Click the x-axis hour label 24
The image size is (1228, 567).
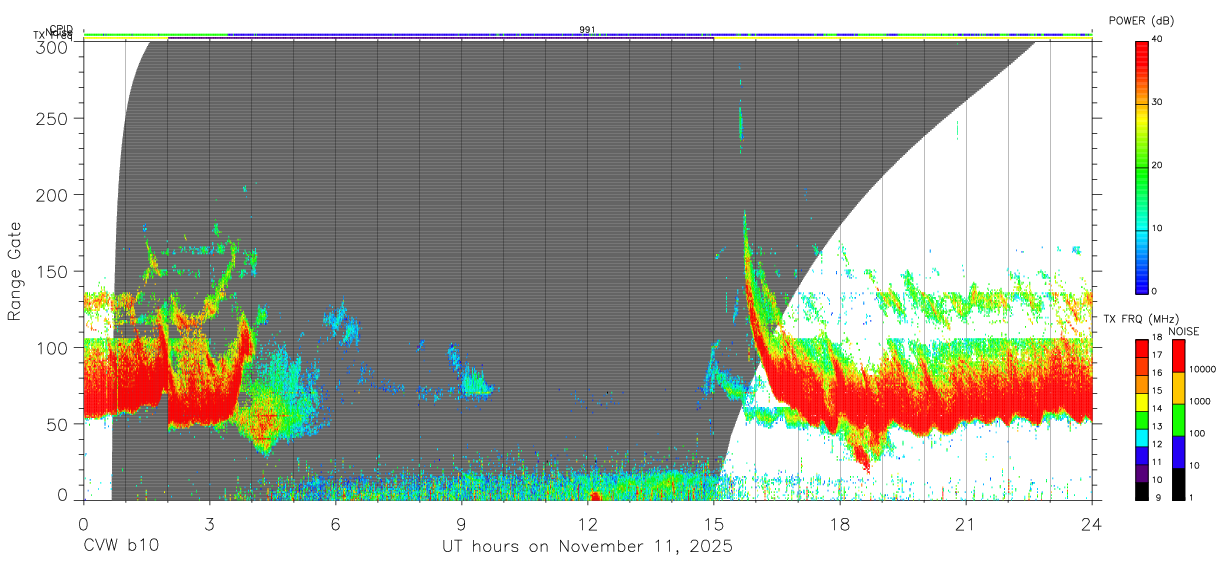(1091, 524)
